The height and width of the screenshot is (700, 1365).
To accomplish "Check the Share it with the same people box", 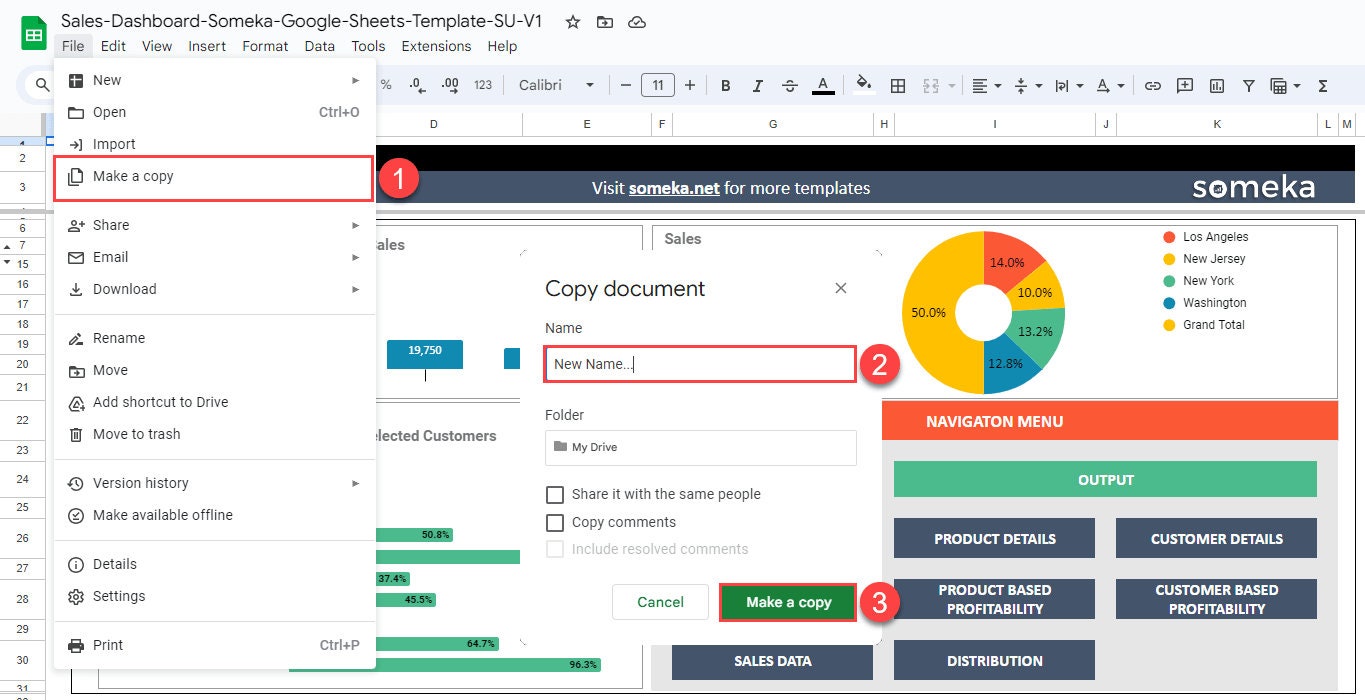I will [x=555, y=494].
